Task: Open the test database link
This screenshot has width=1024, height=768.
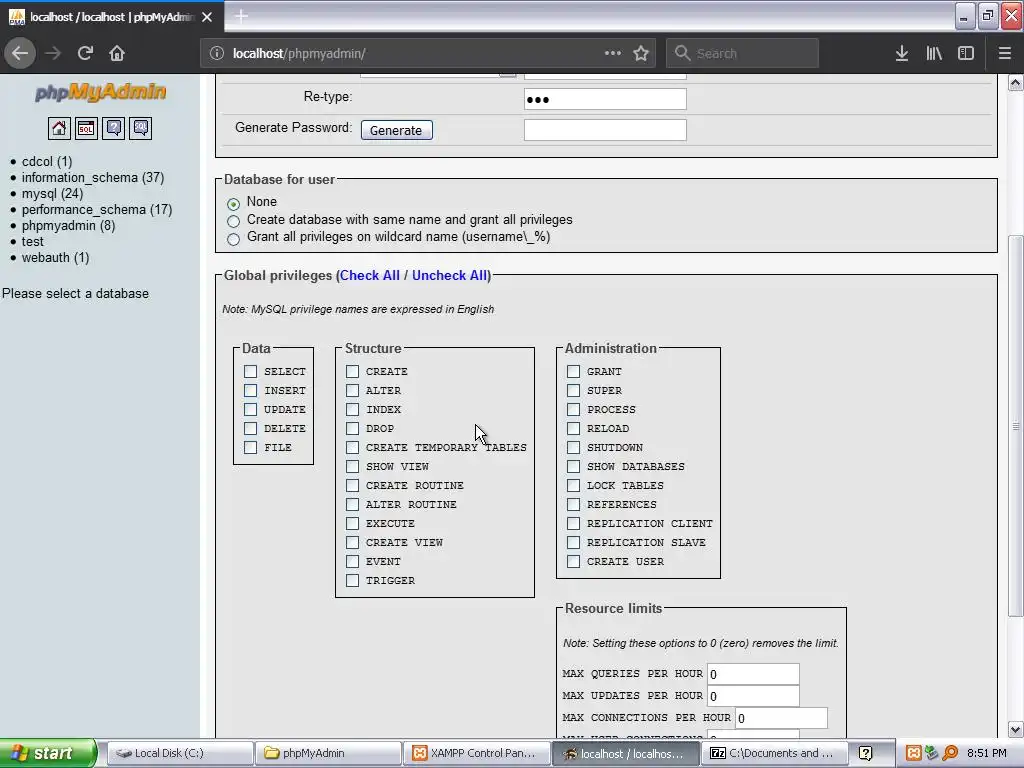Action: click(33, 242)
